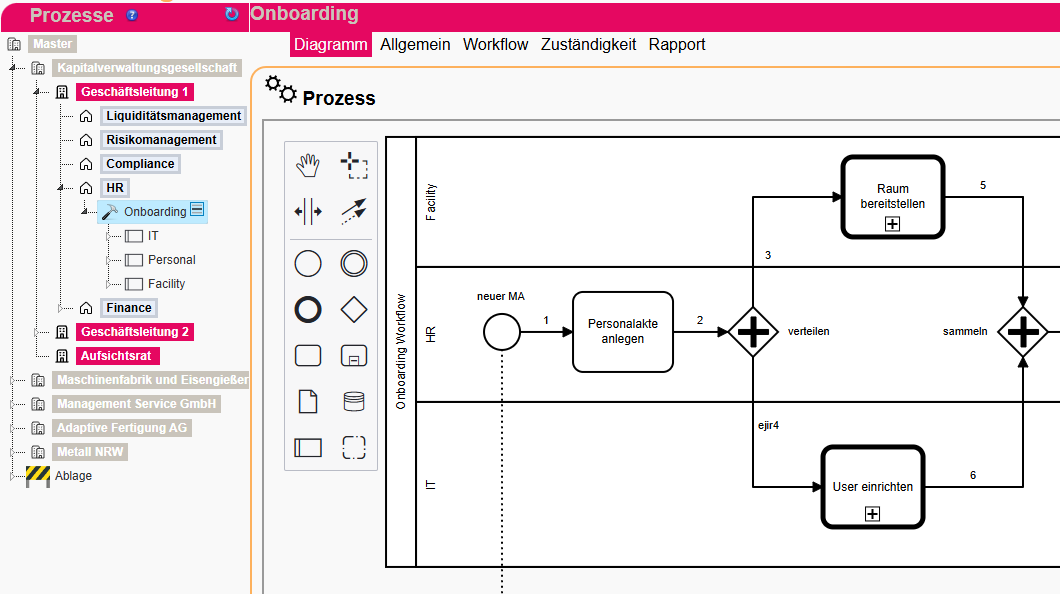Insert a Data Store Reference shape
This screenshot has width=1060, height=594.
[x=353, y=402]
